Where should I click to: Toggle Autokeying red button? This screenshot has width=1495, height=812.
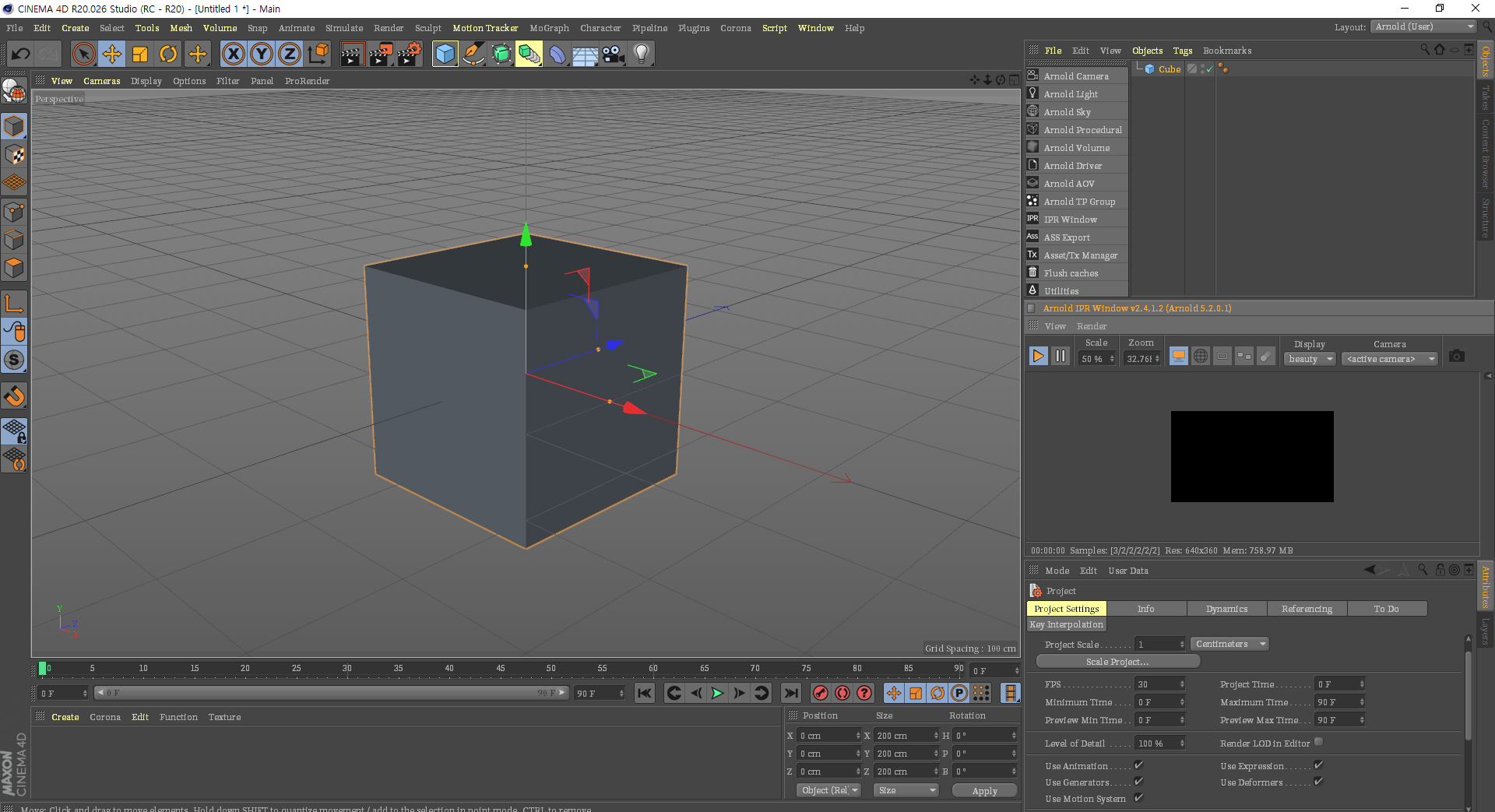pyautogui.click(x=842, y=693)
